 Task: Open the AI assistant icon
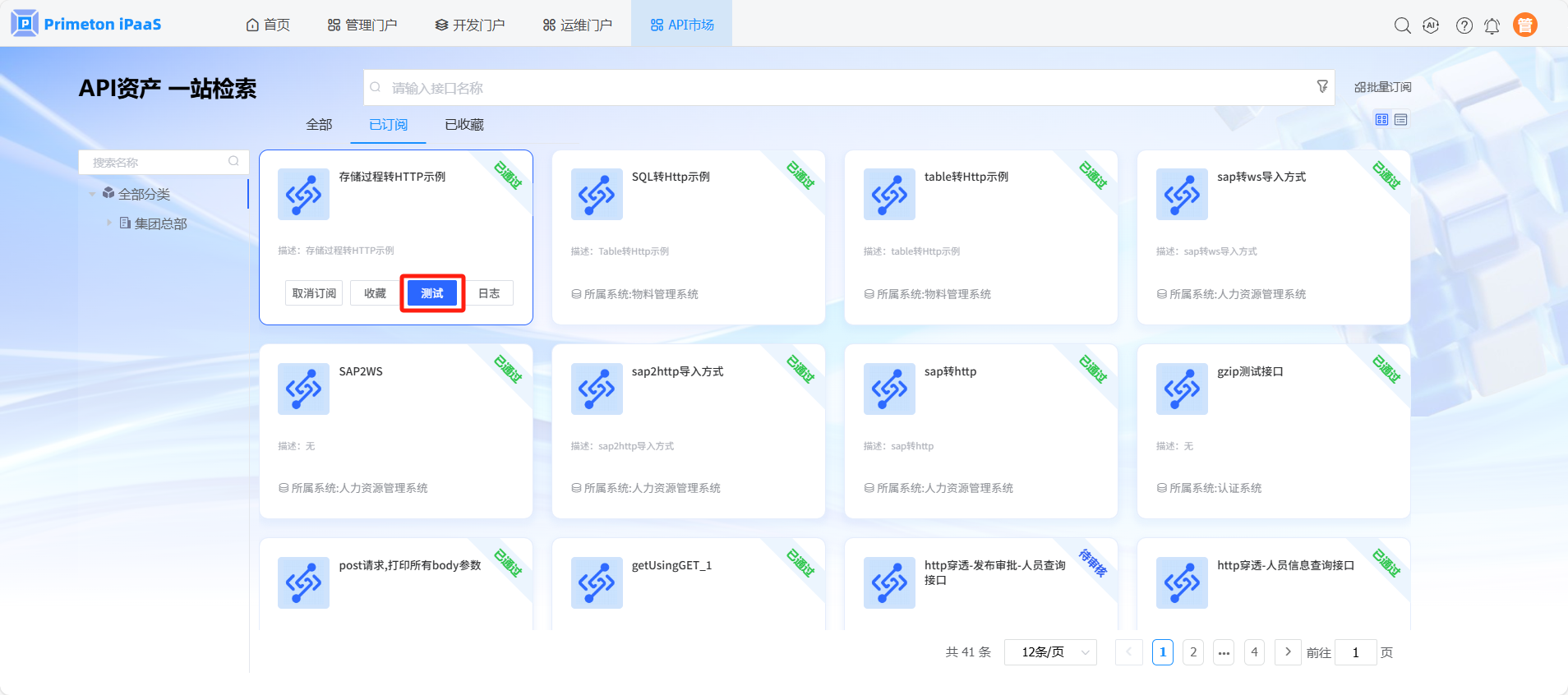[1431, 25]
